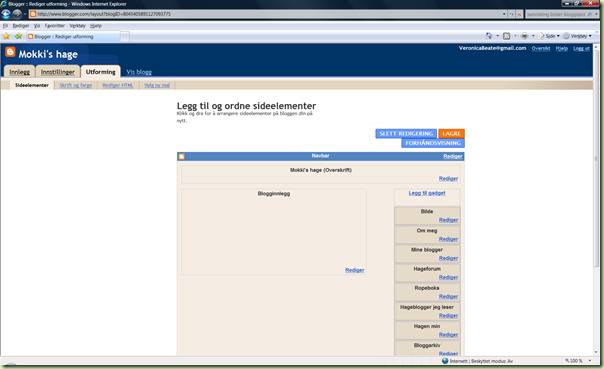This screenshot has width=604, height=369.
Task: Expand the address bar history dropdown
Action: click(x=504, y=14)
